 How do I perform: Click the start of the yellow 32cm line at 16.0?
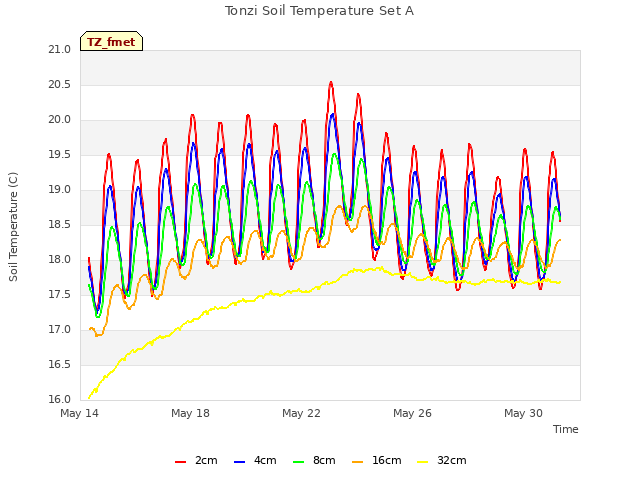pos(89,398)
